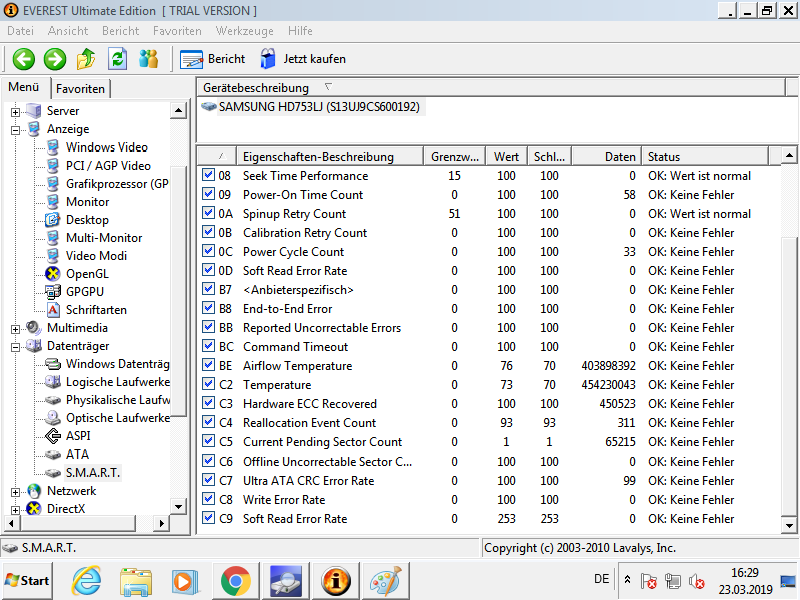Click the Start button
Screen dimensions: 800x600
coord(27,581)
